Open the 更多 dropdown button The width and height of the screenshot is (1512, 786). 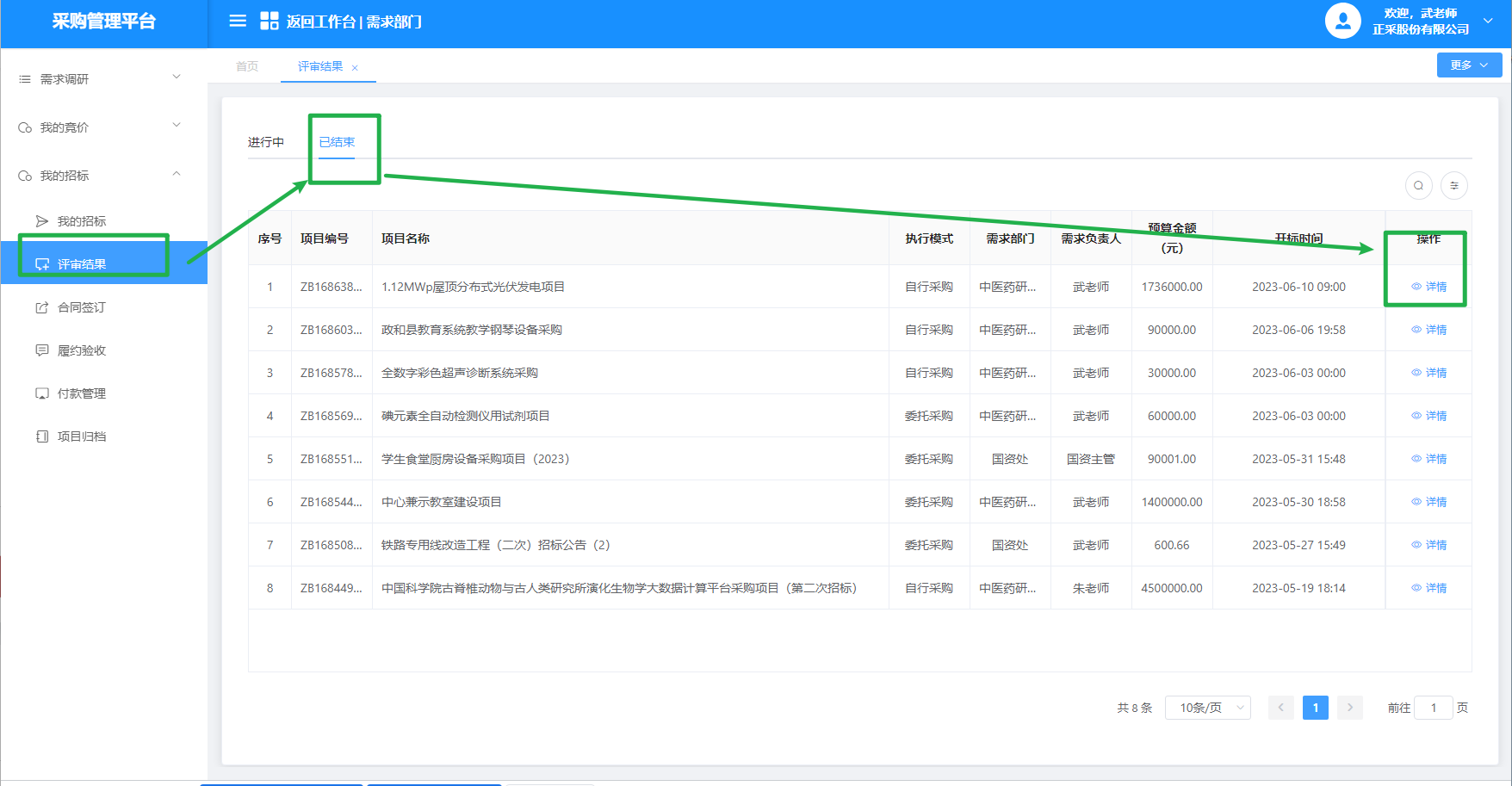tap(1469, 65)
